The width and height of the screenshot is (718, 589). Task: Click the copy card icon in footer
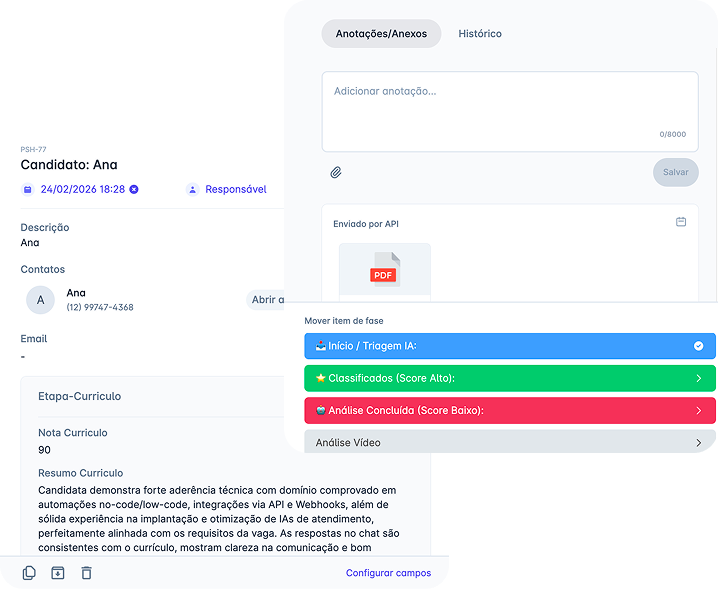click(29, 573)
